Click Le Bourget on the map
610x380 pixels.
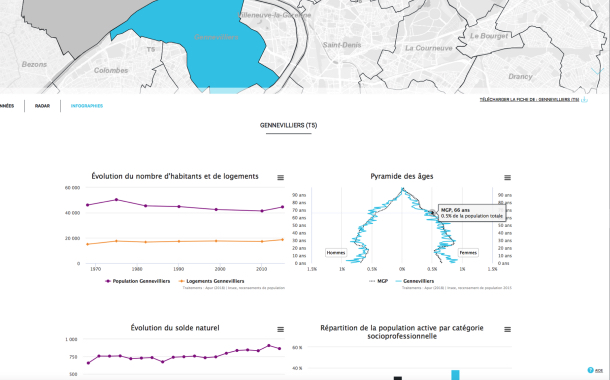(489, 36)
